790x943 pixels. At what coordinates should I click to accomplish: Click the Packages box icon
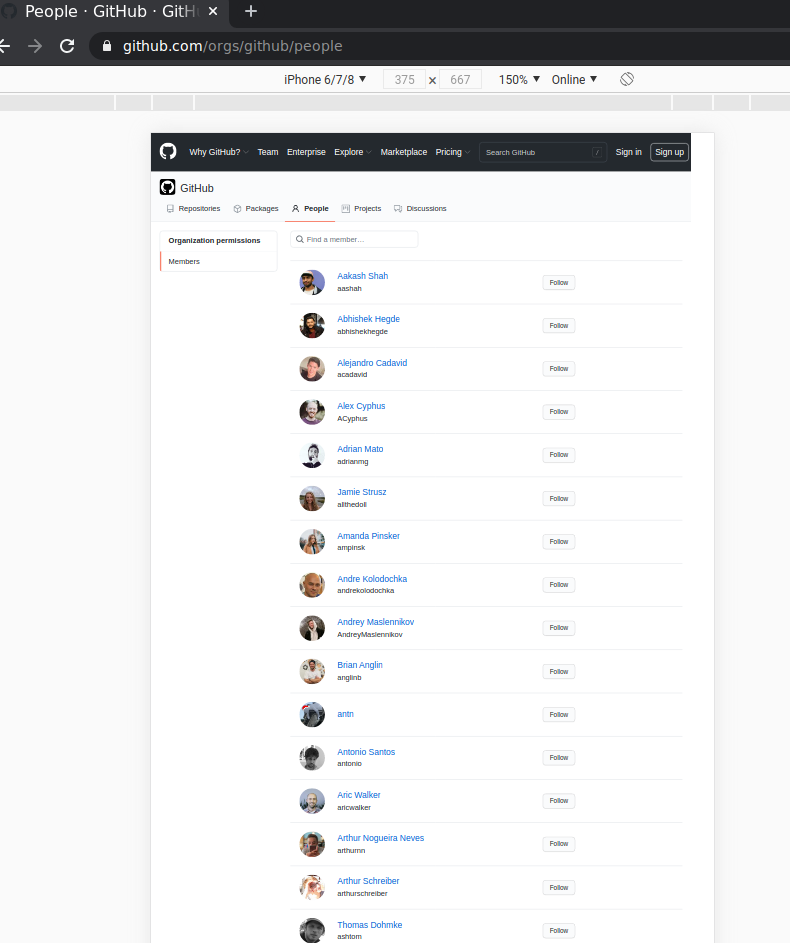(235, 208)
